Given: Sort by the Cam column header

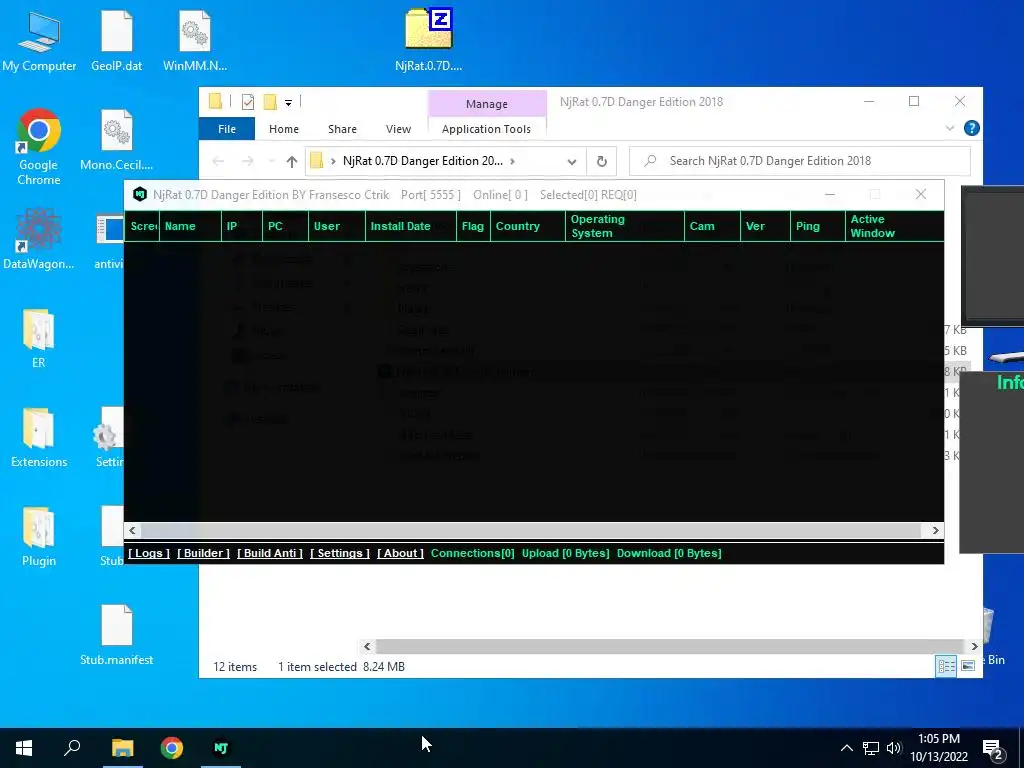Looking at the screenshot, I should click(x=712, y=226).
